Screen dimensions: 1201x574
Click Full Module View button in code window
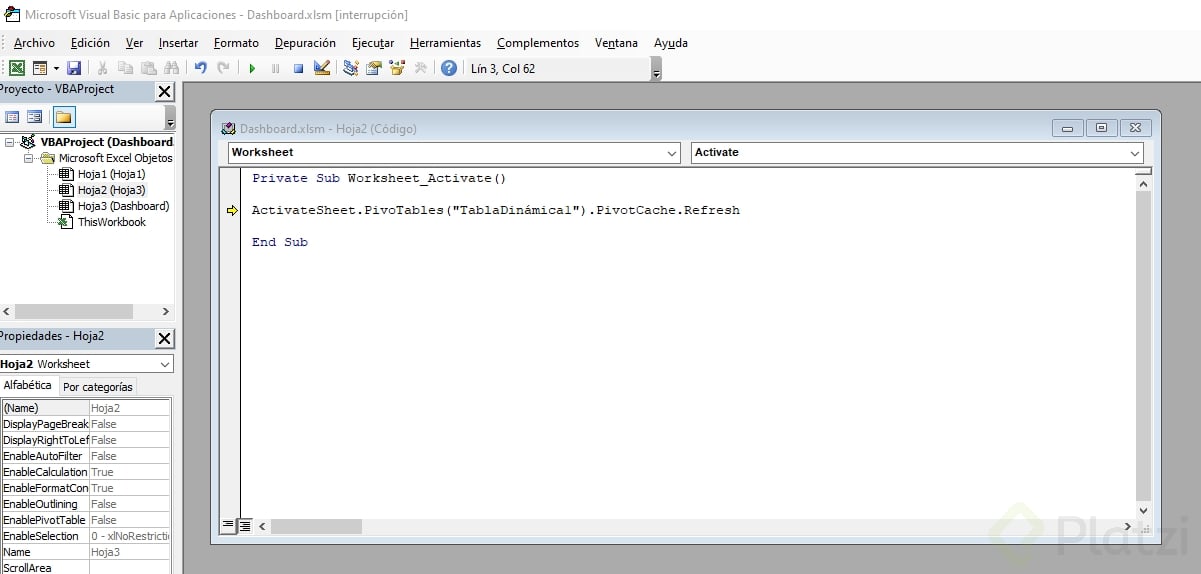(245, 525)
